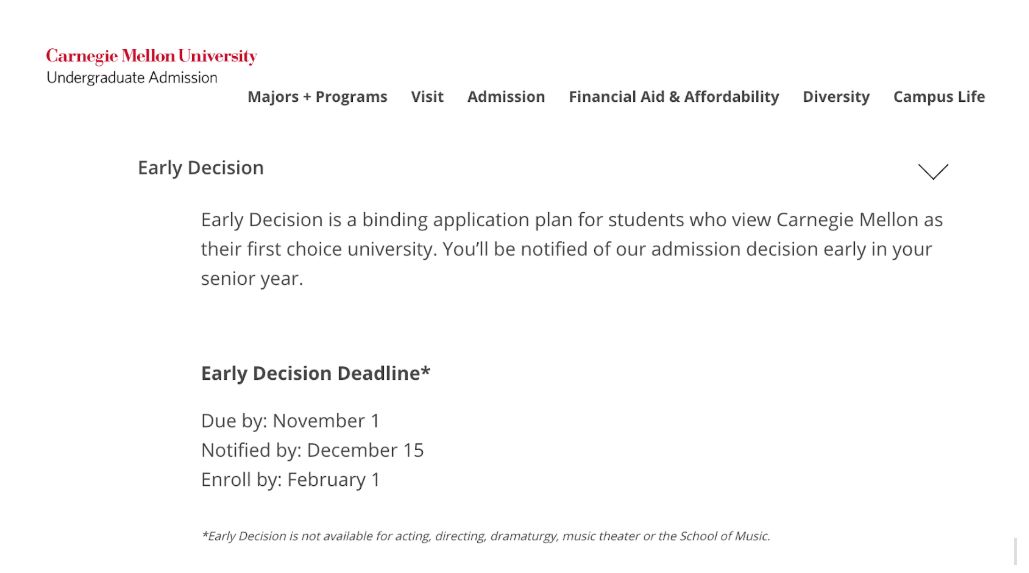Click the Early Decision Deadline heading
The height and width of the screenshot is (573, 1029).
310,373
